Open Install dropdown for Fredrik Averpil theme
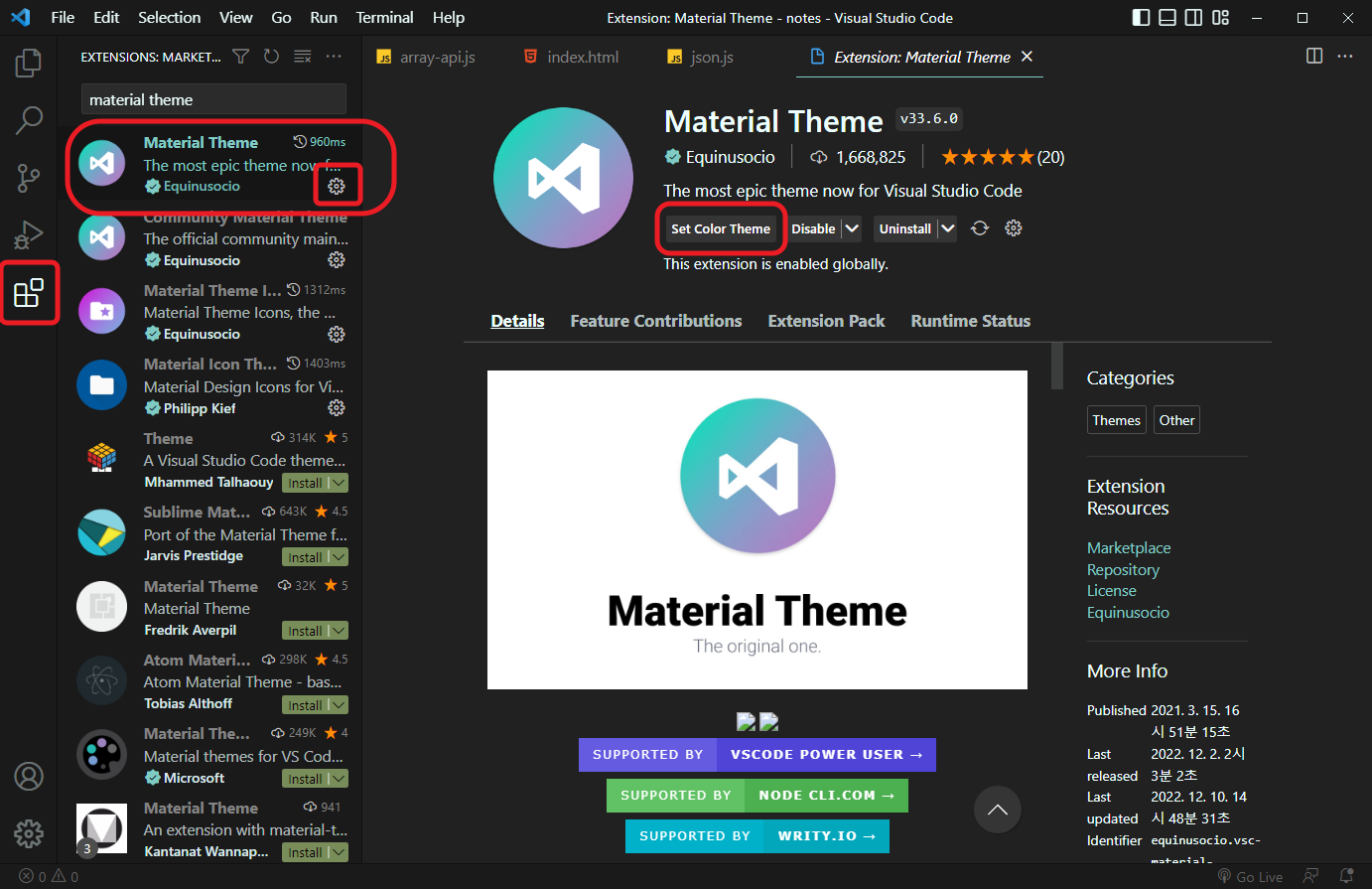1372x889 pixels. pos(339,631)
